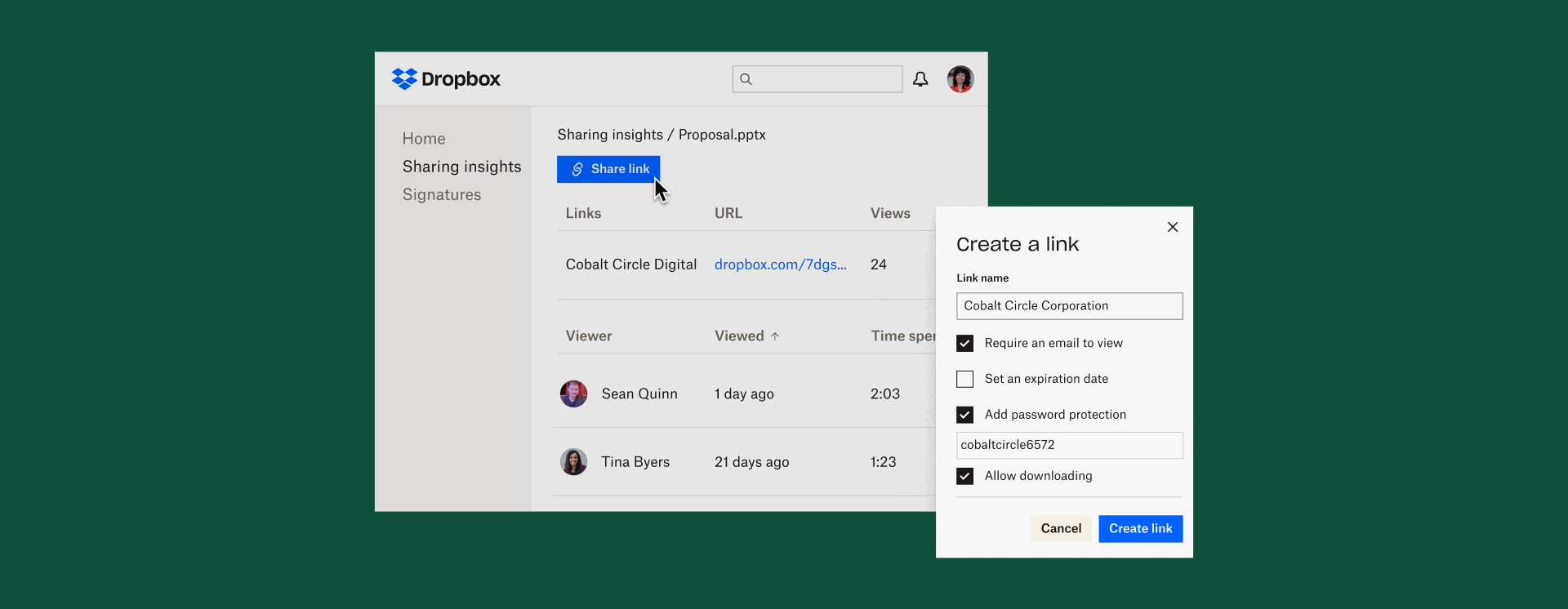Click the view count 24
Viewport: 1568px width, 609px height.
coord(879,264)
